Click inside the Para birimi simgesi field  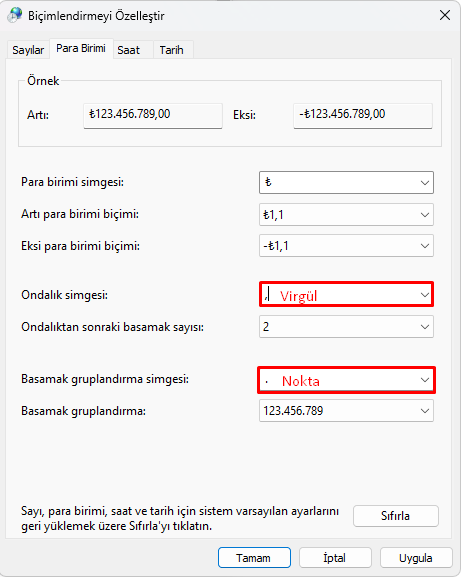[339, 183]
